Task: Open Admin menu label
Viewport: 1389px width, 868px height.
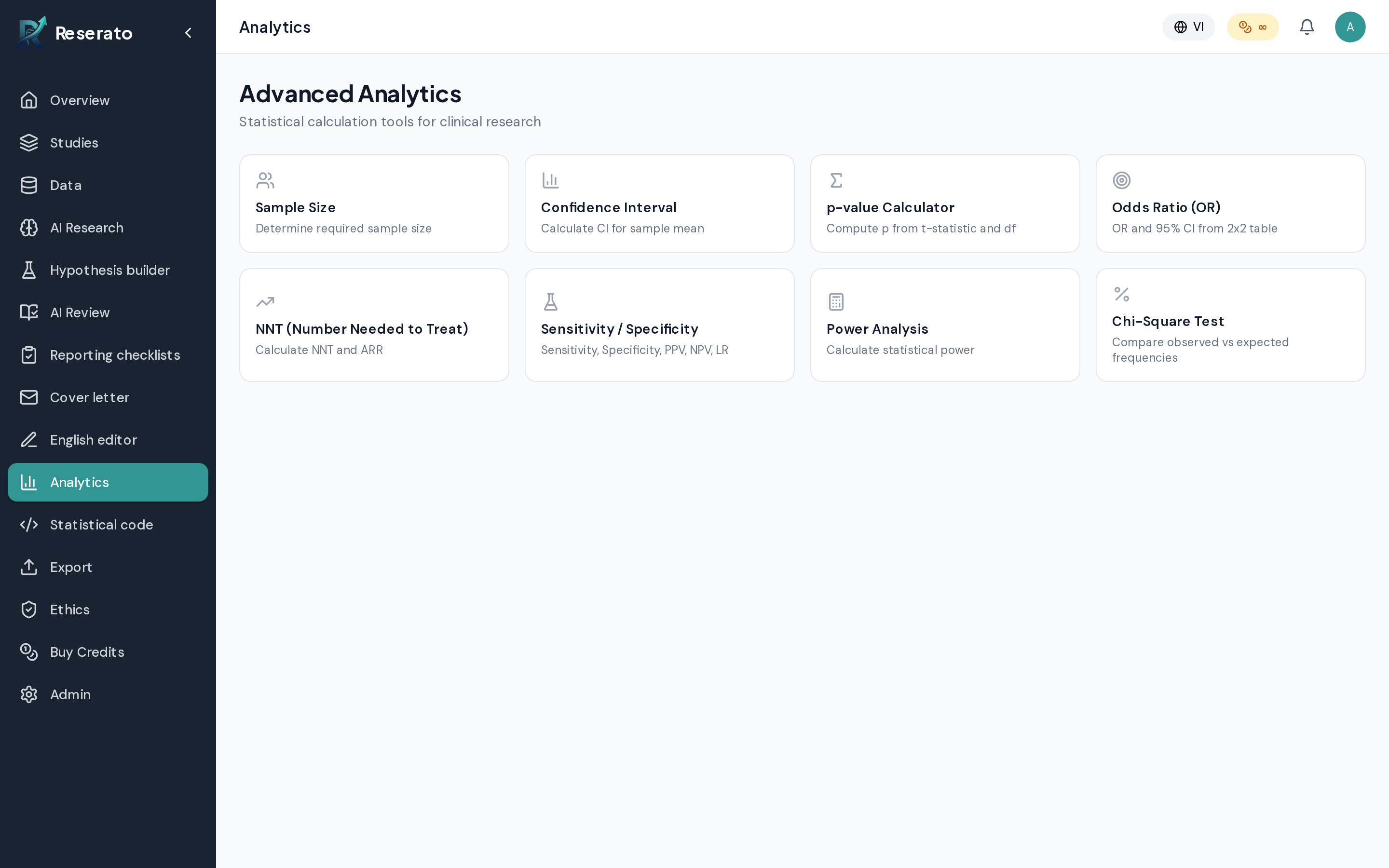Action: 70,694
